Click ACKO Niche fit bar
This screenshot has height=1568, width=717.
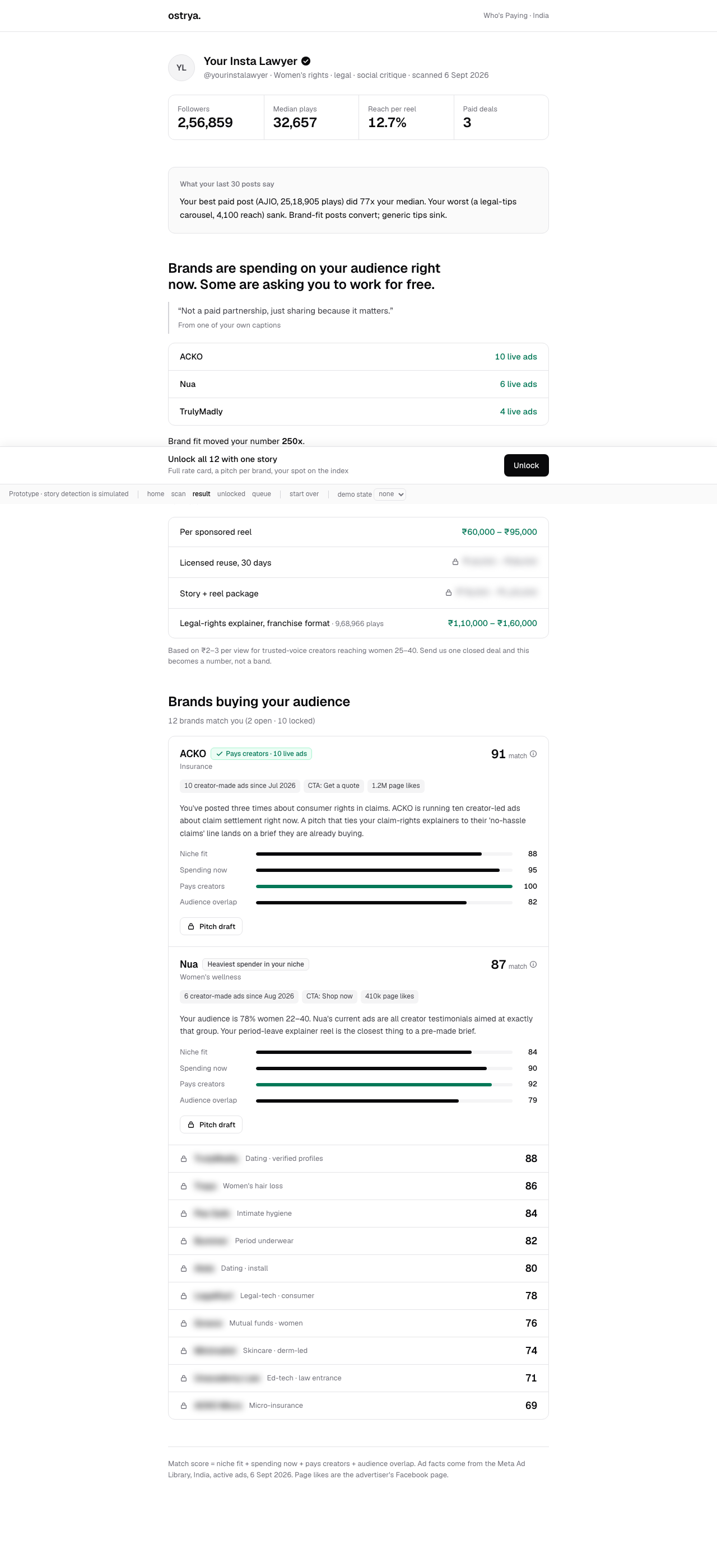[x=384, y=854]
